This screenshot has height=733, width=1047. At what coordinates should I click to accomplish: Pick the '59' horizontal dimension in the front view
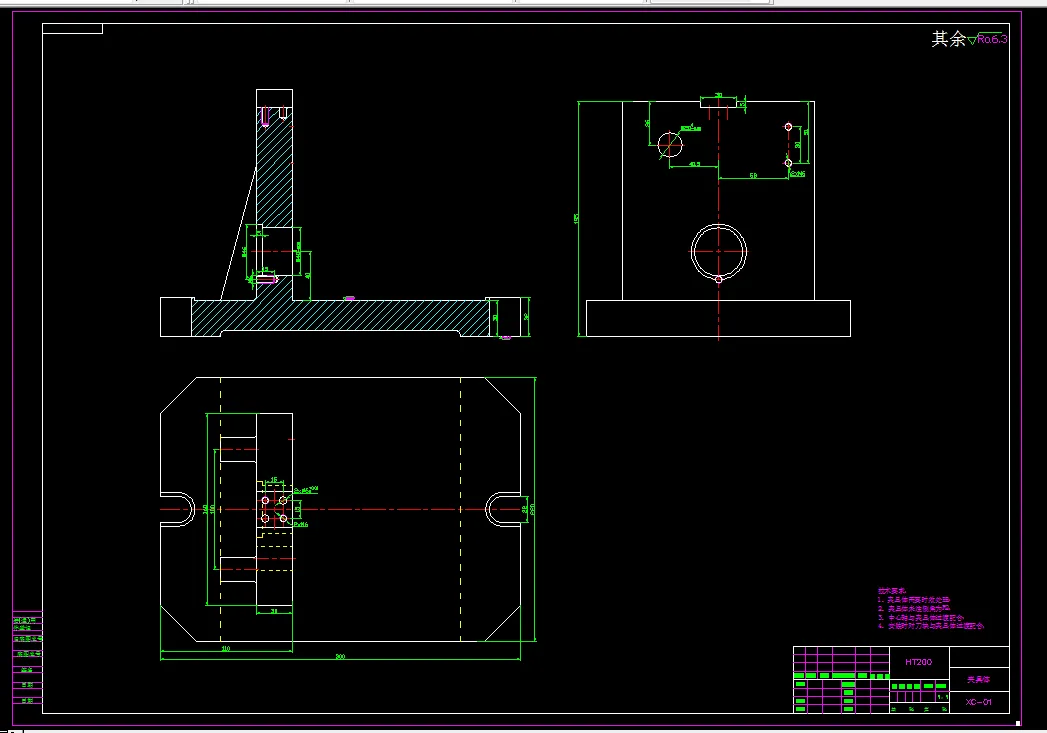753,176
